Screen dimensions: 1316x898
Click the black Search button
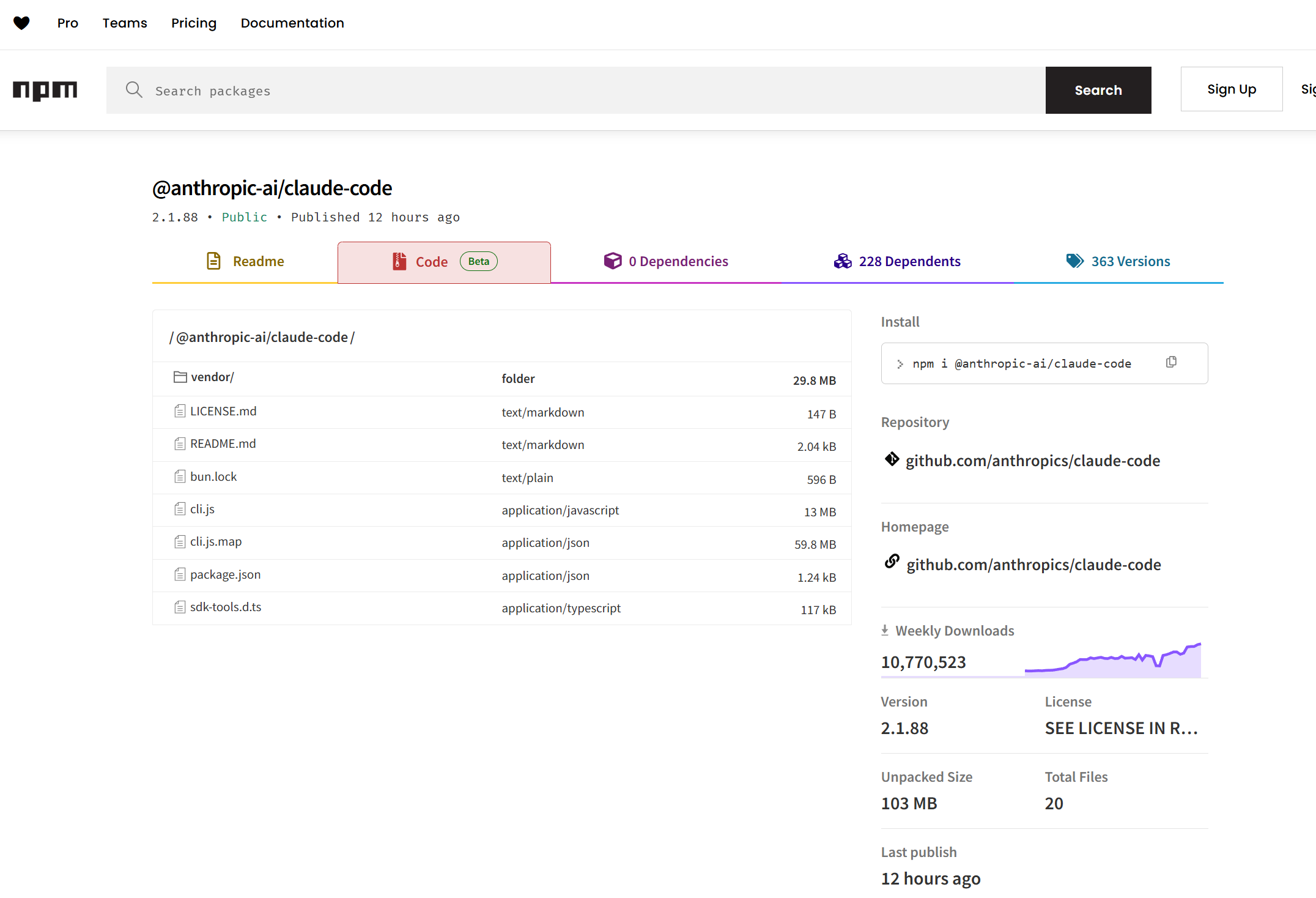1098,90
